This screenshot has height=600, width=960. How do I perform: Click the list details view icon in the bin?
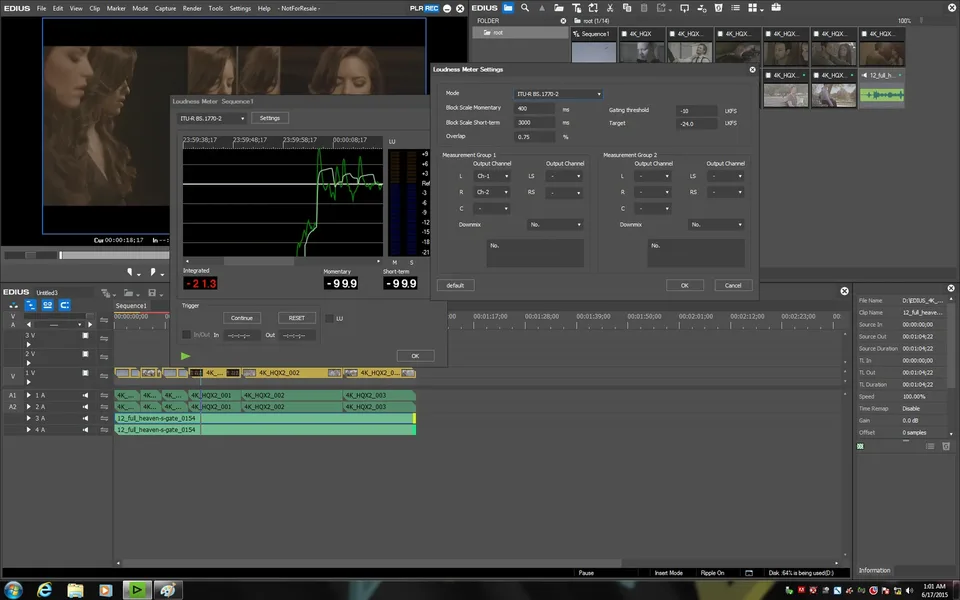pyautogui.click(x=735, y=8)
